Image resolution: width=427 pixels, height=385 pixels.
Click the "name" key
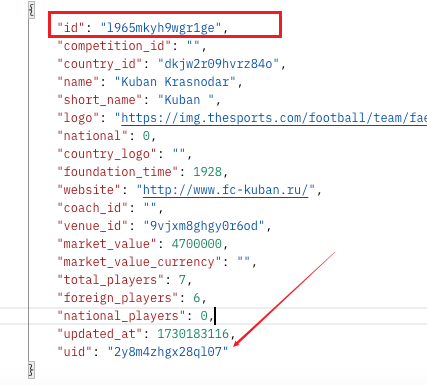pyautogui.click(x=78, y=82)
